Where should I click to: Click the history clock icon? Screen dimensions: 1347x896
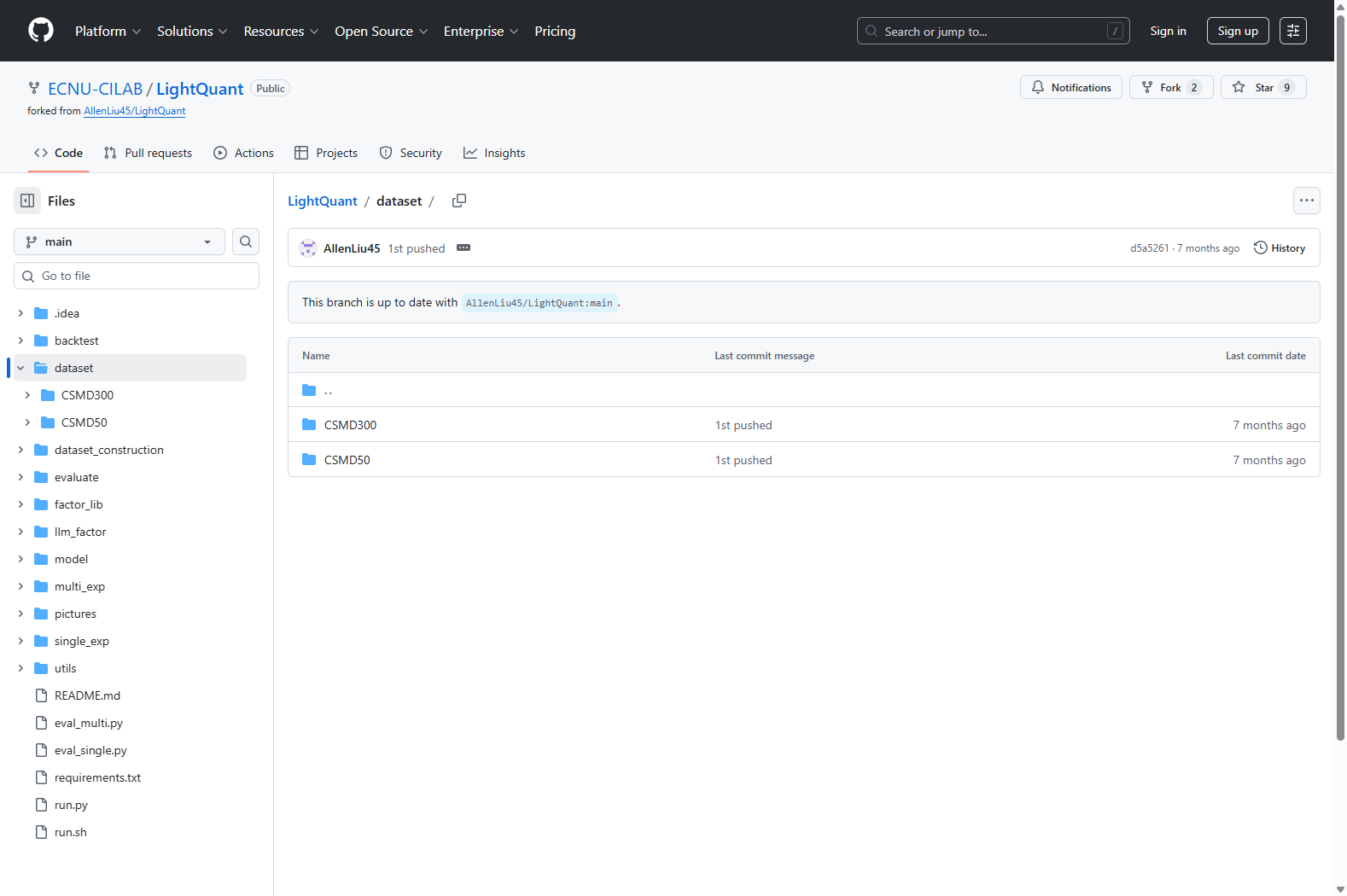tap(1260, 247)
